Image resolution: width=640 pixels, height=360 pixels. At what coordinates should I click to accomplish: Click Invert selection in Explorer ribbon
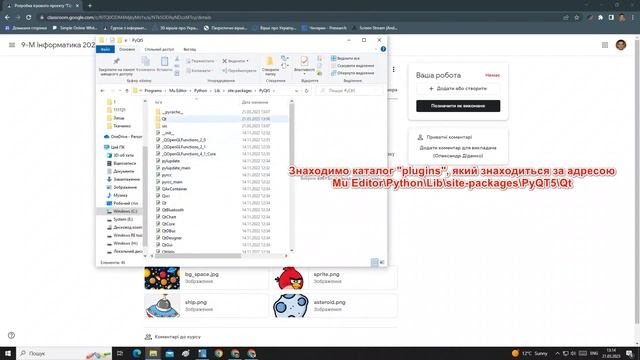[x=353, y=73]
